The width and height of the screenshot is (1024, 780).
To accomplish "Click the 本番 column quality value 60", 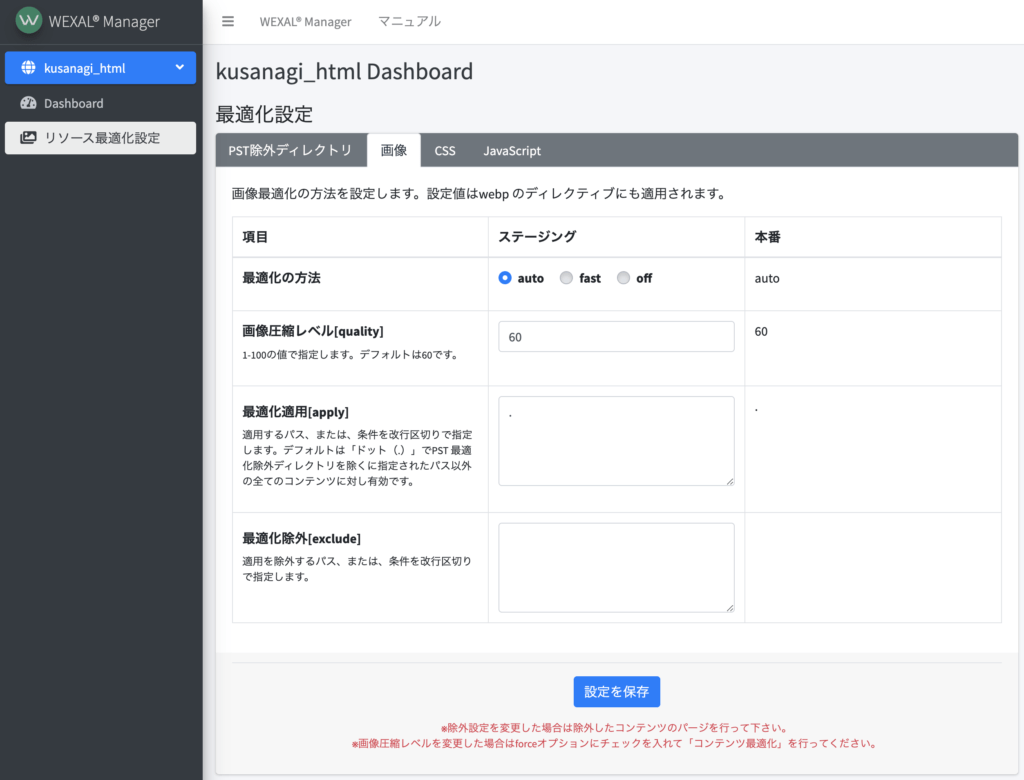I will pos(761,331).
